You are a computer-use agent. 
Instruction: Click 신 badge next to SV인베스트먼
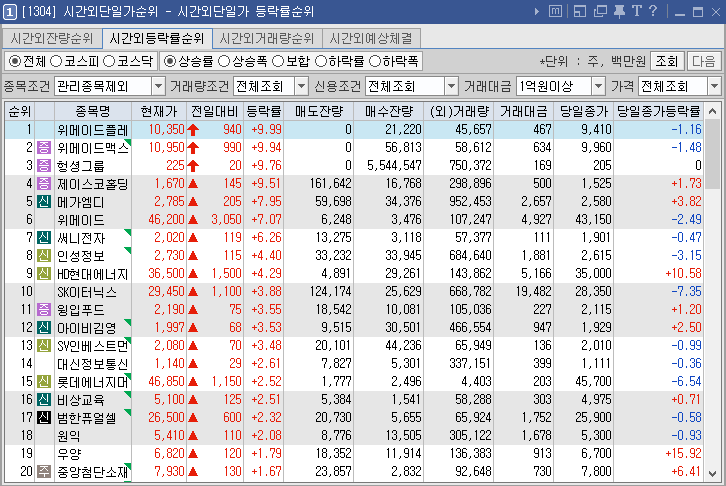(44, 346)
